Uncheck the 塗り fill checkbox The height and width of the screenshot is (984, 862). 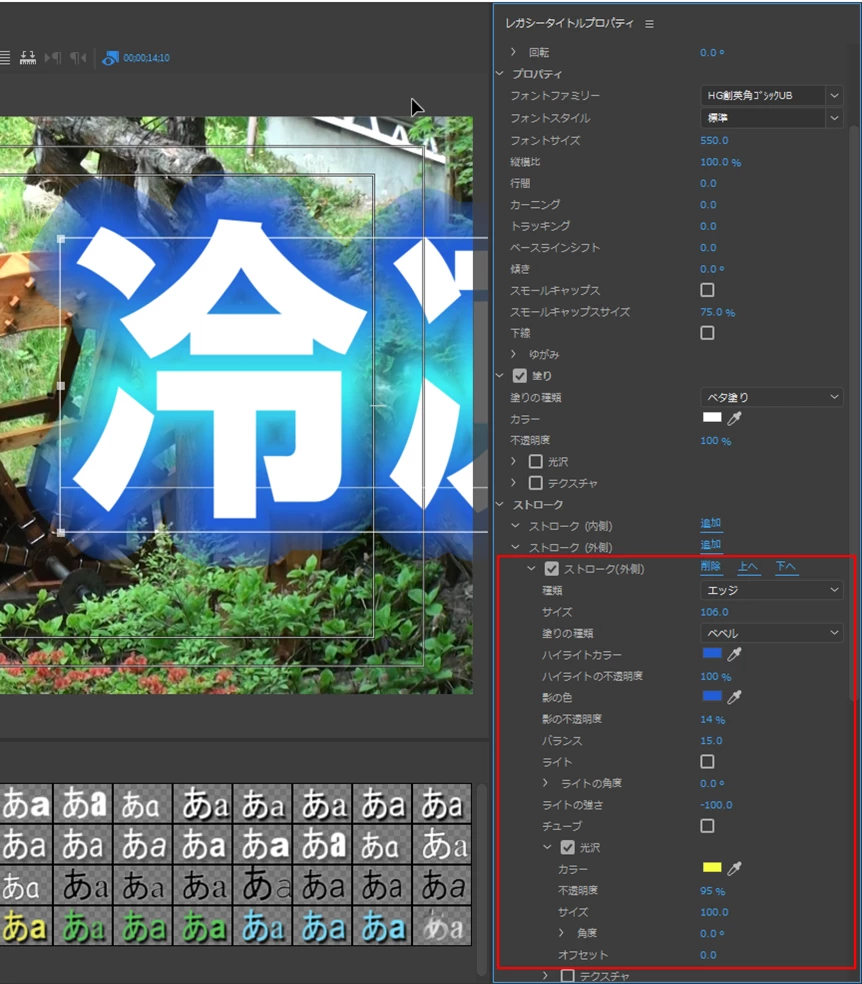(x=519, y=376)
